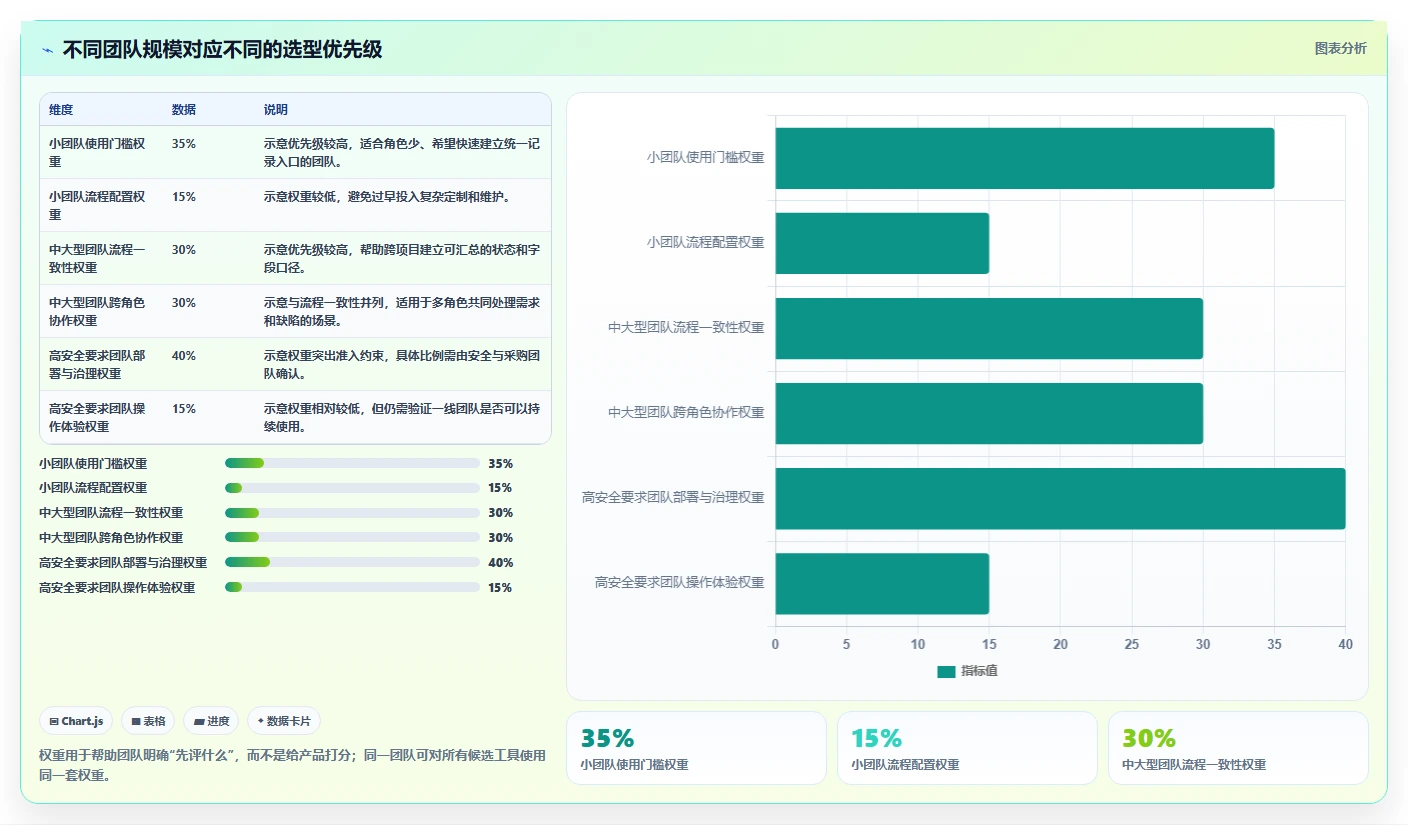Click the chart bar for 高安全要求团队部署与治理权重

point(1060,498)
